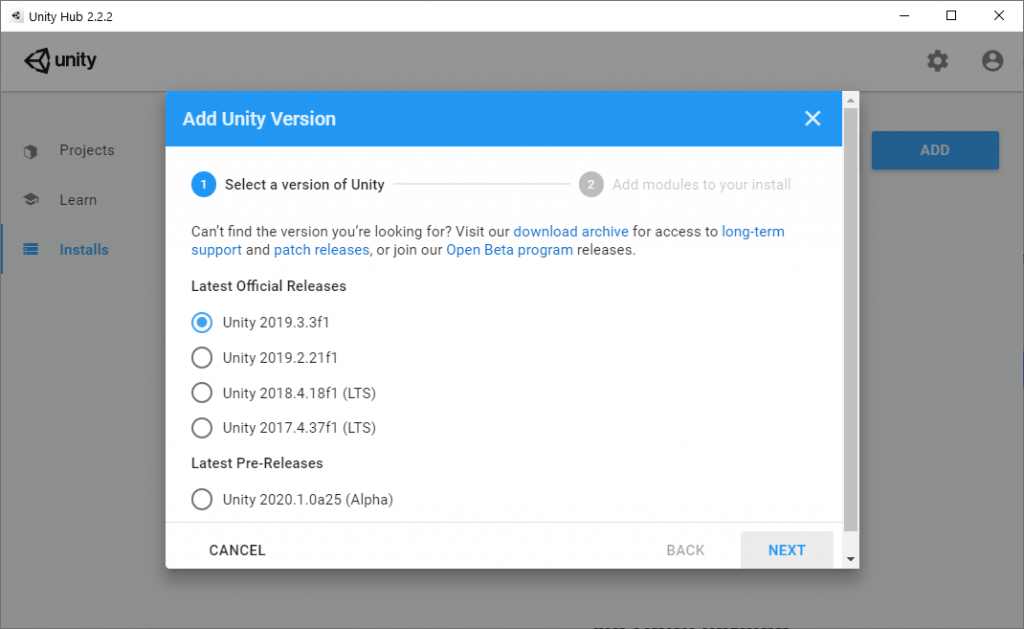The image size is (1024, 629).
Task: Click step 1 circle indicator
Action: pyautogui.click(x=203, y=185)
